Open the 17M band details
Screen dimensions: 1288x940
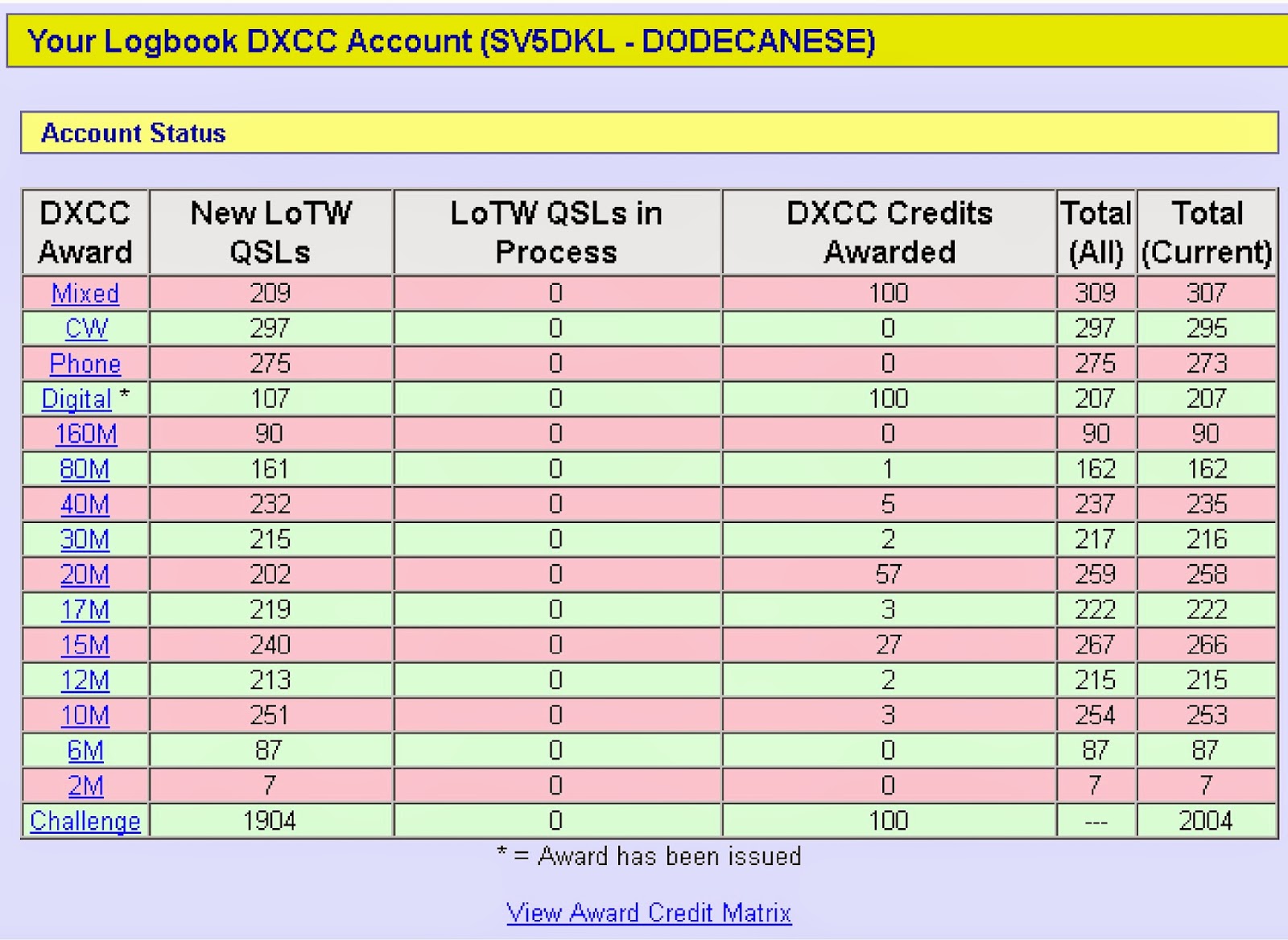[x=85, y=610]
